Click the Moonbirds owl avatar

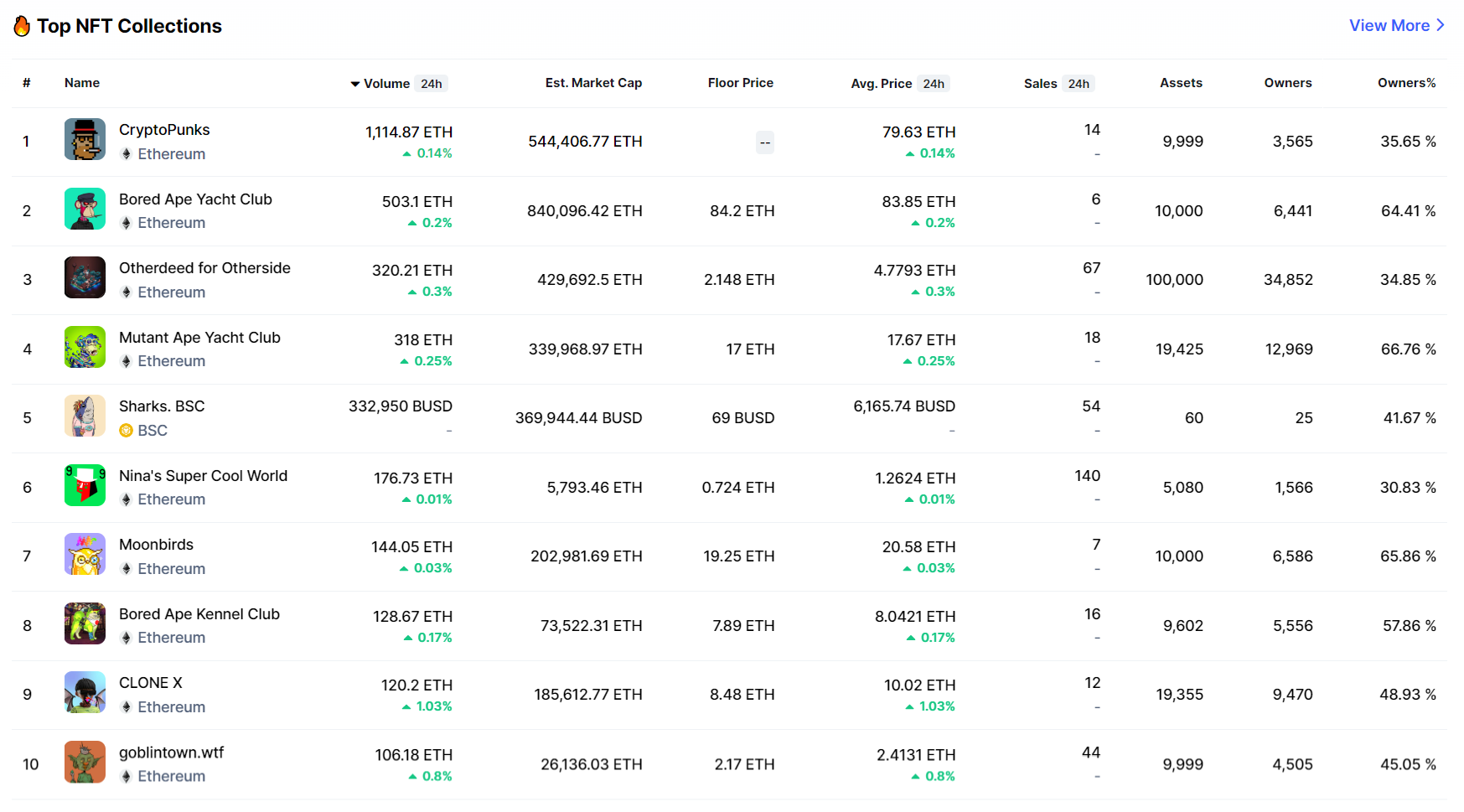coord(85,554)
